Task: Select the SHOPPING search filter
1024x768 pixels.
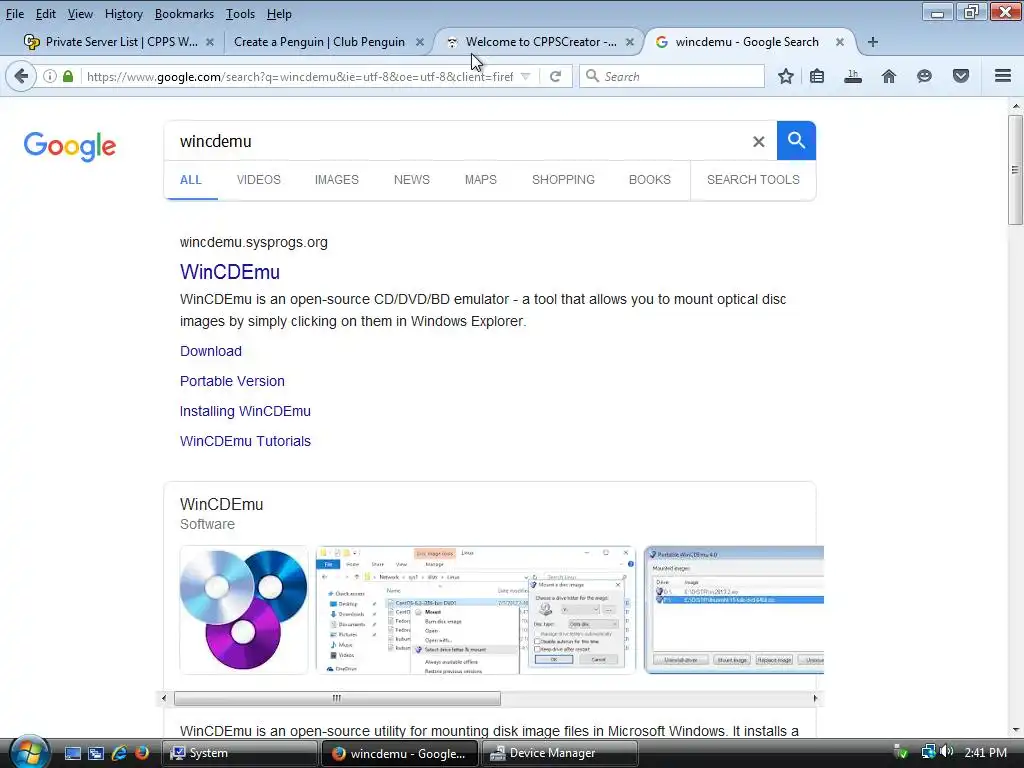Action: point(563,180)
